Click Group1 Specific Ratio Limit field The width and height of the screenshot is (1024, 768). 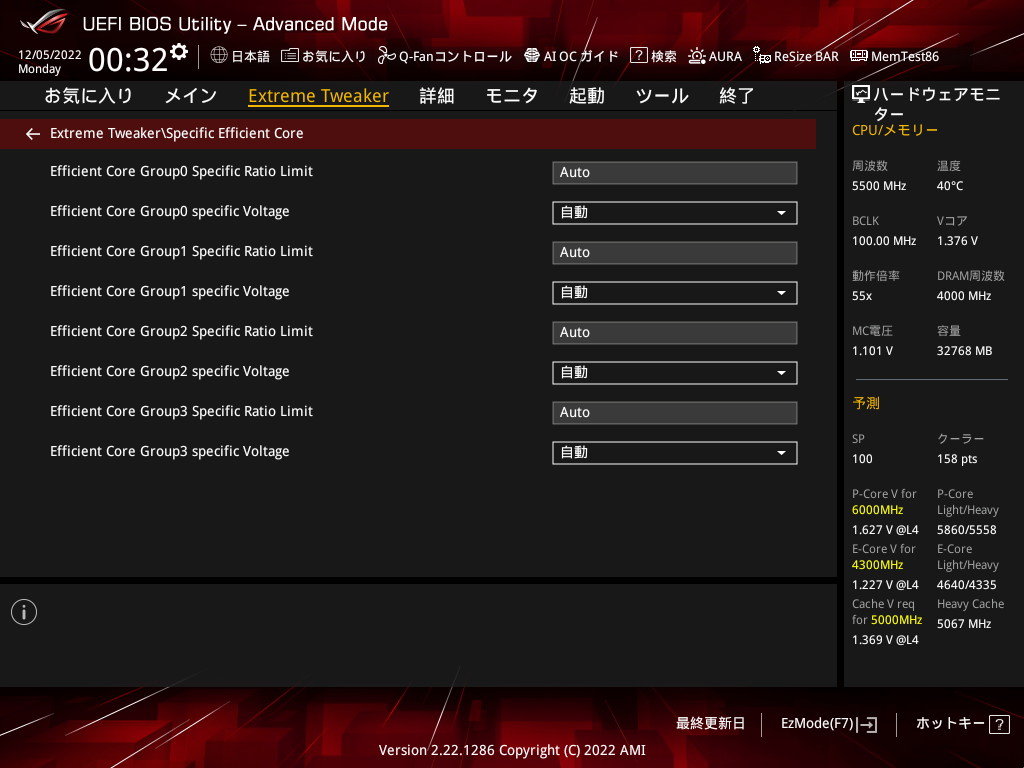pyautogui.click(x=675, y=253)
